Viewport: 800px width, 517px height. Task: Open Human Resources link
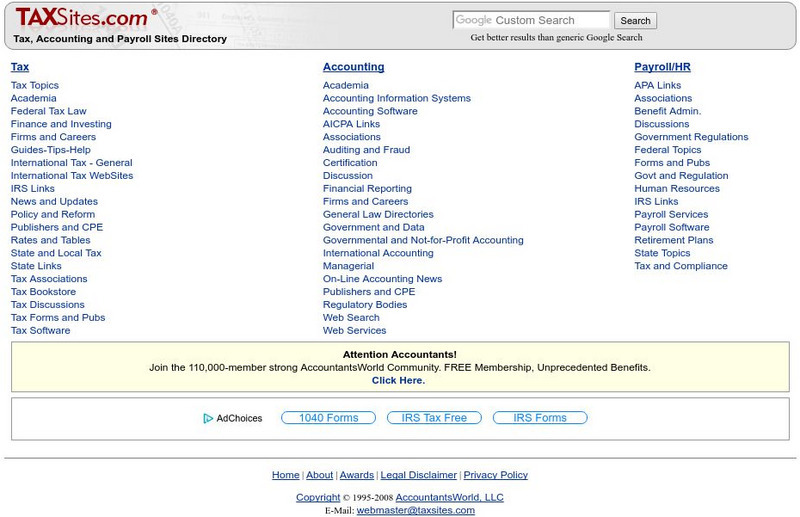point(677,188)
